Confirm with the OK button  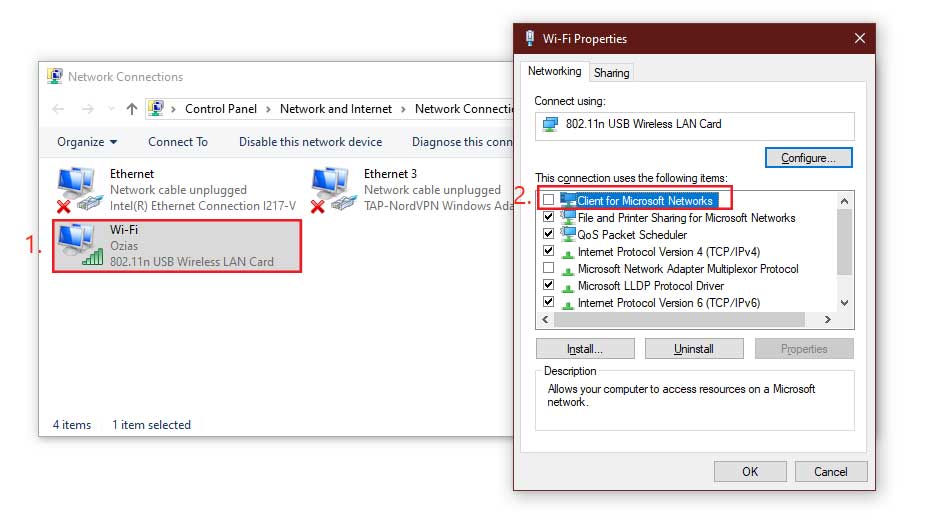pyautogui.click(x=750, y=472)
